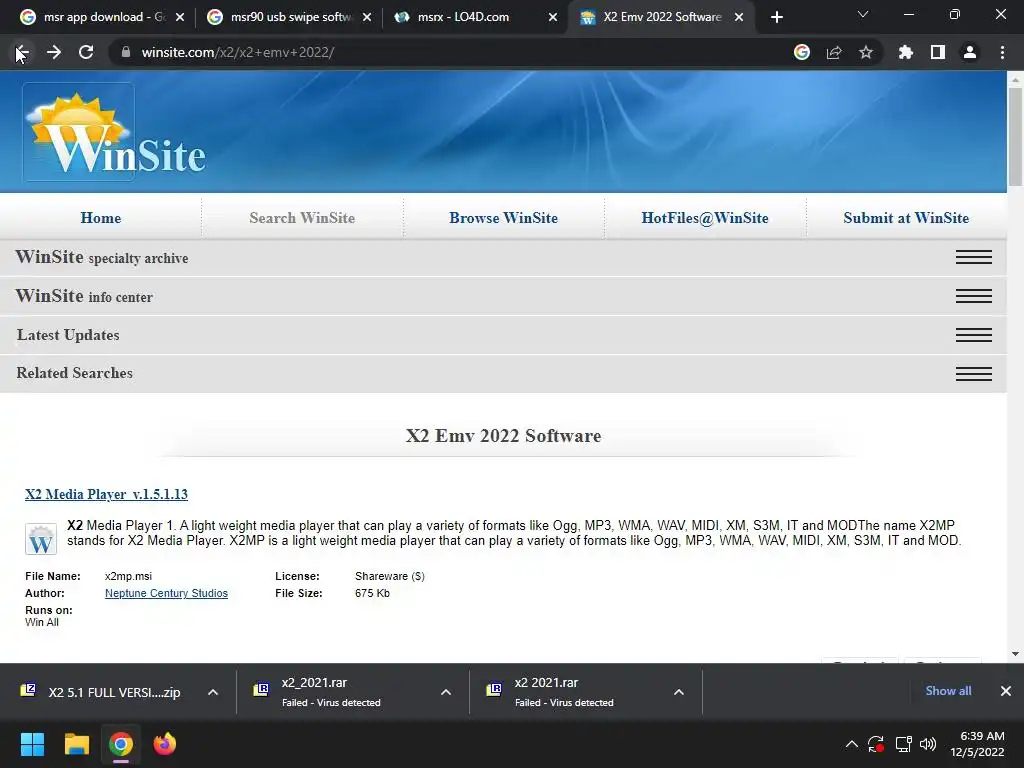The height and width of the screenshot is (768, 1024).
Task: Close the msrx - LO4D.com tab
Action: tap(553, 17)
